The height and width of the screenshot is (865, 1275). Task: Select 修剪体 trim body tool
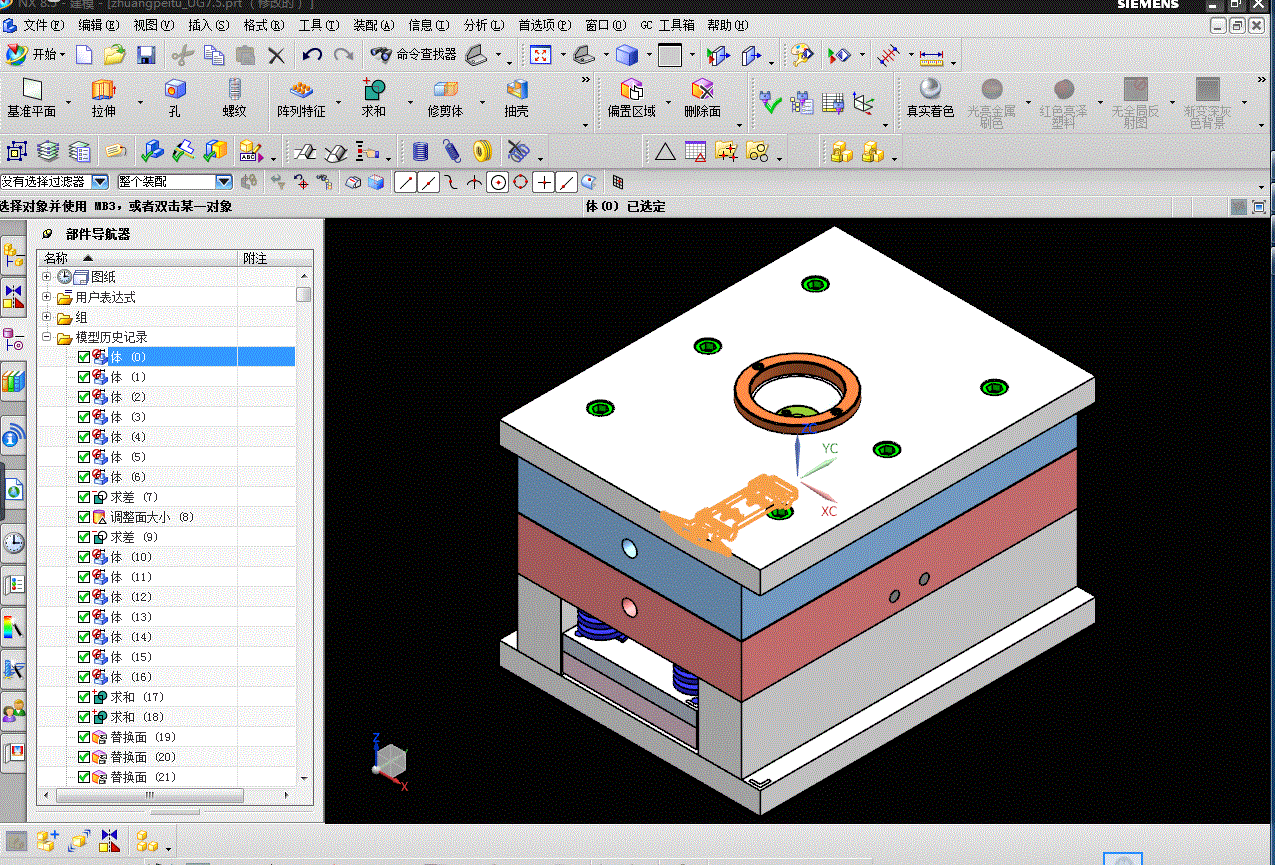(445, 100)
